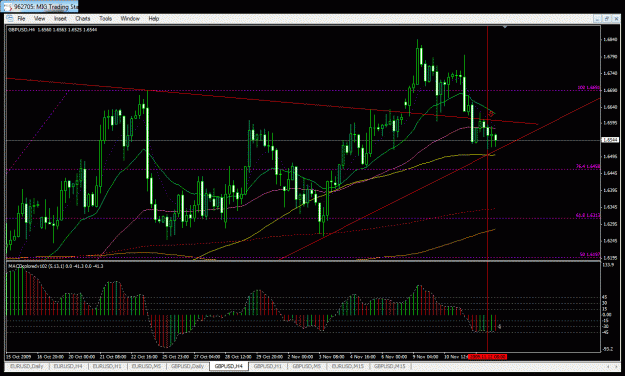
Task: Click the MACD scale value 45
Action: click(x=605, y=297)
